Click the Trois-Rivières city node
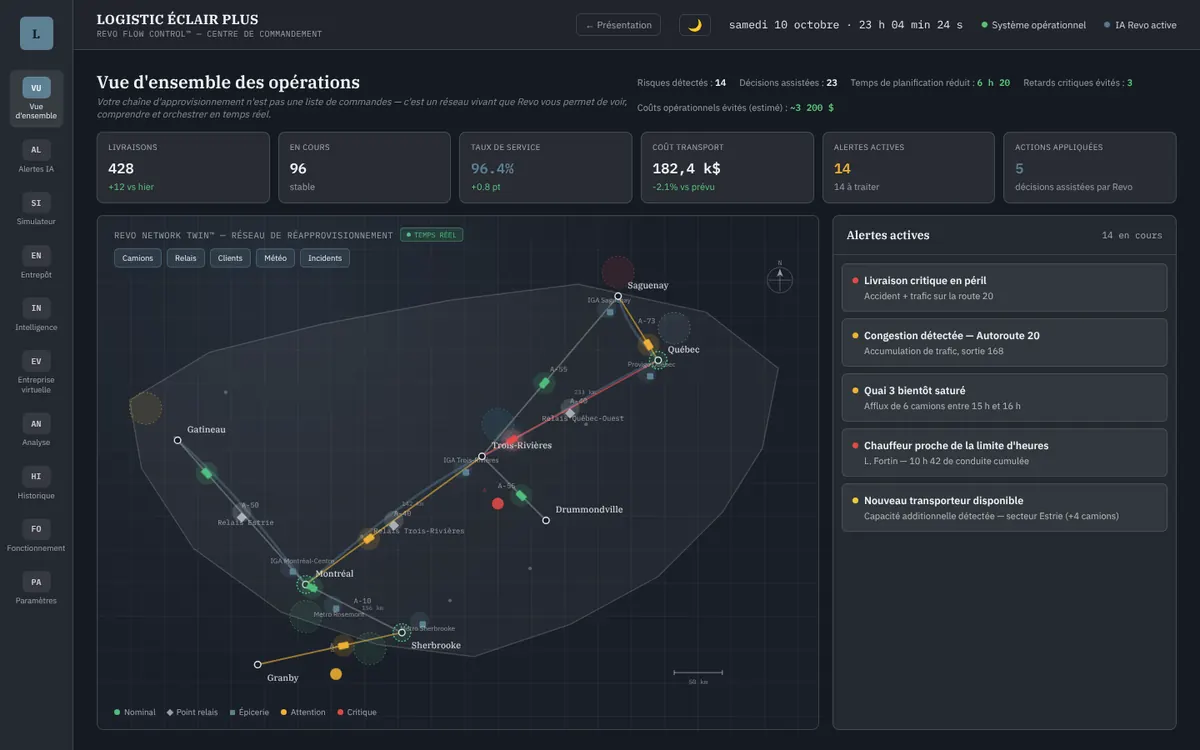The height and width of the screenshot is (750, 1200). [482, 456]
